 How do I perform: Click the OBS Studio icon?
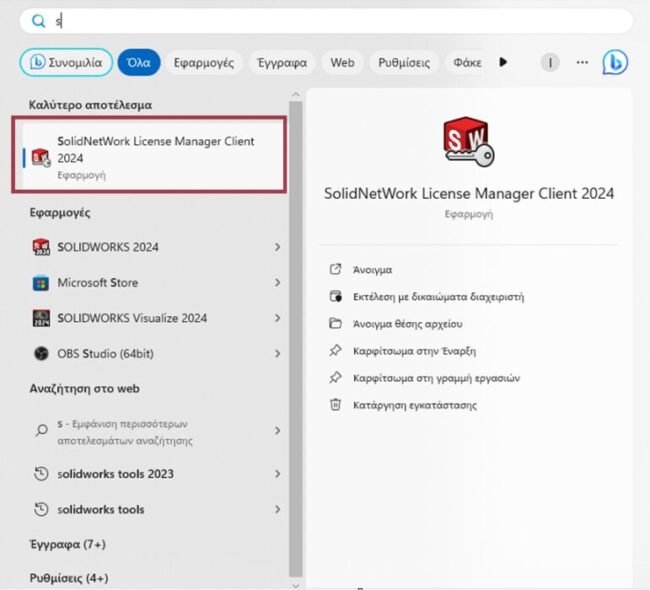(41, 354)
